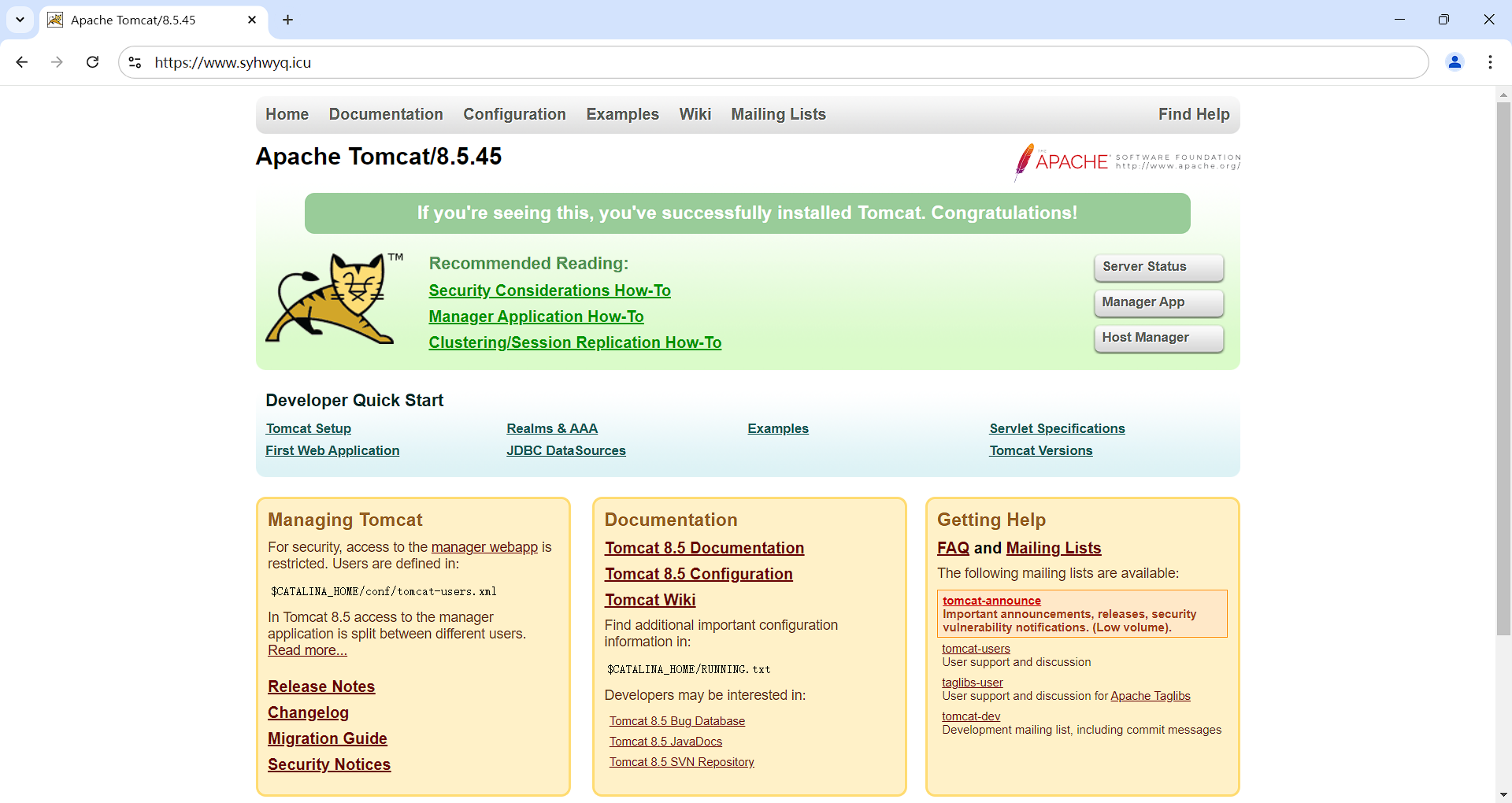Screen dimensions: 1512x803
Task: Open the Servlet Specifications link
Action: 1057,428
